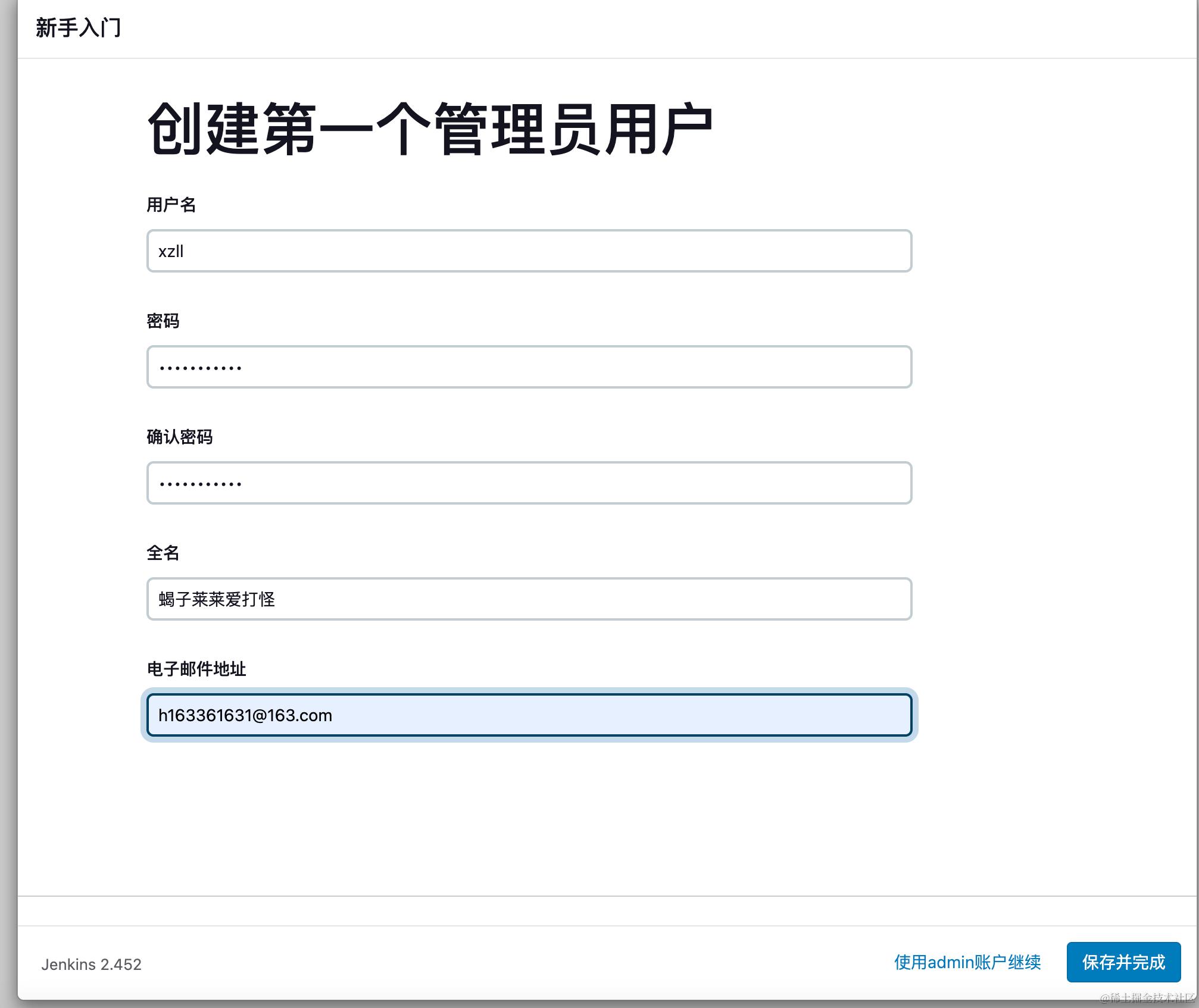
Task: Click the 确认密码 label text
Action: pos(179,437)
